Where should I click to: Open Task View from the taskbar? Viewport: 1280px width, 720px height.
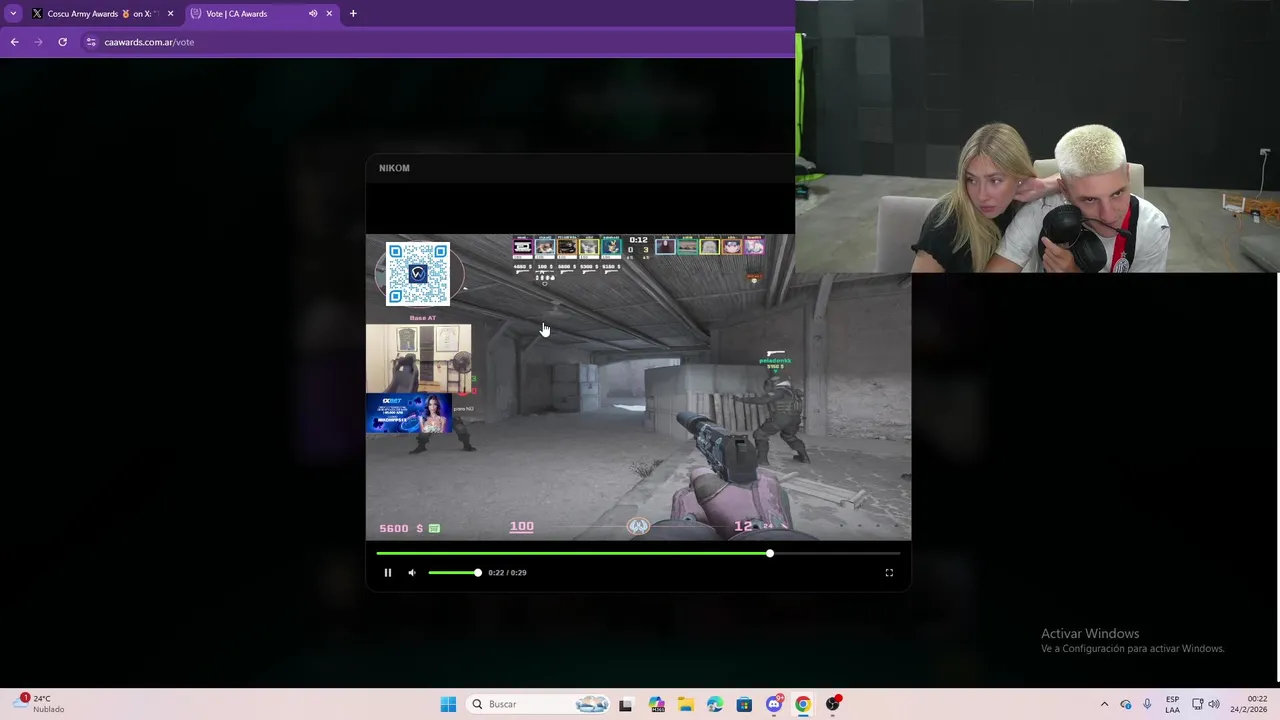(x=626, y=704)
